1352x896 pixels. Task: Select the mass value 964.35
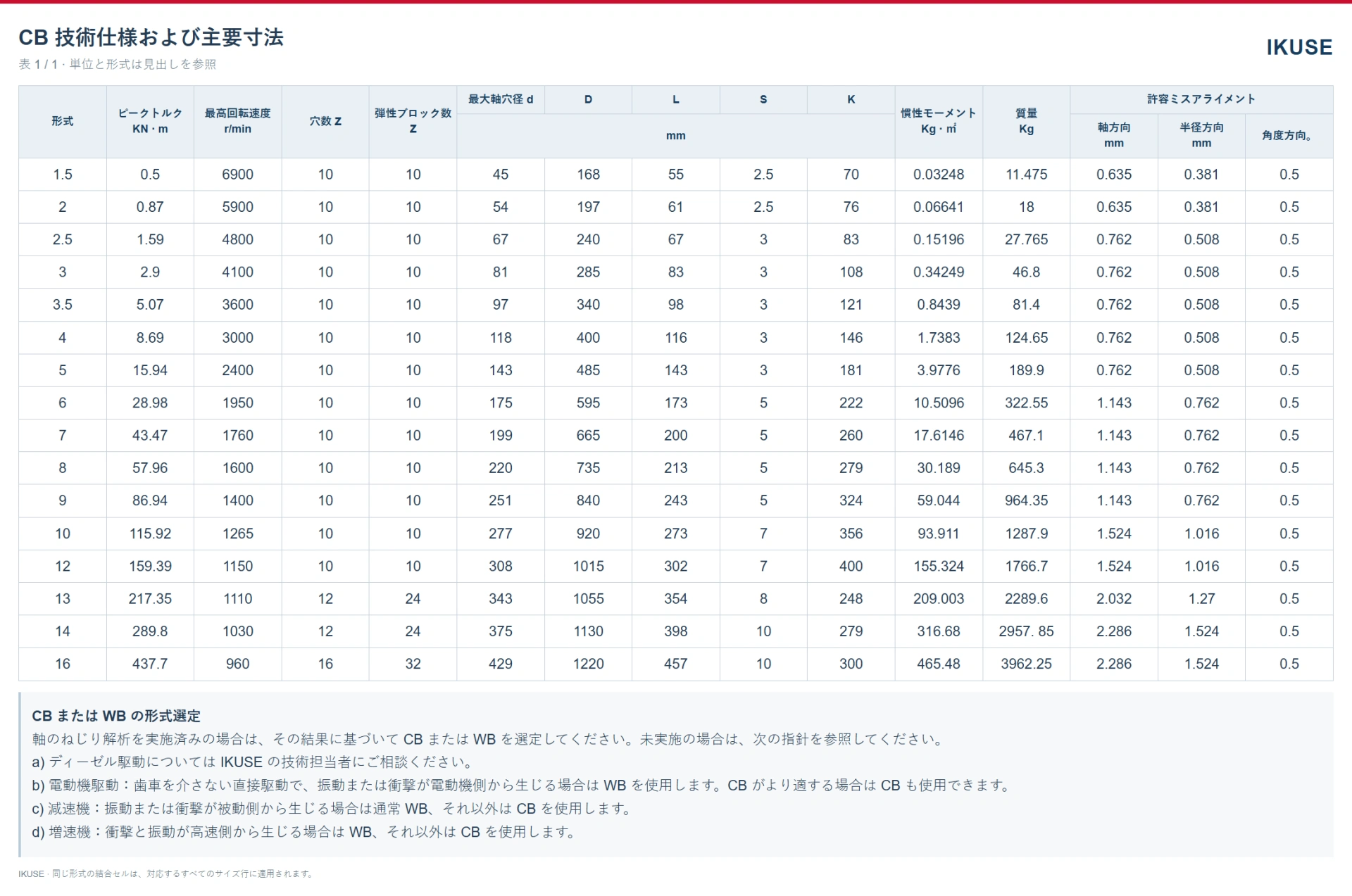coord(1026,500)
